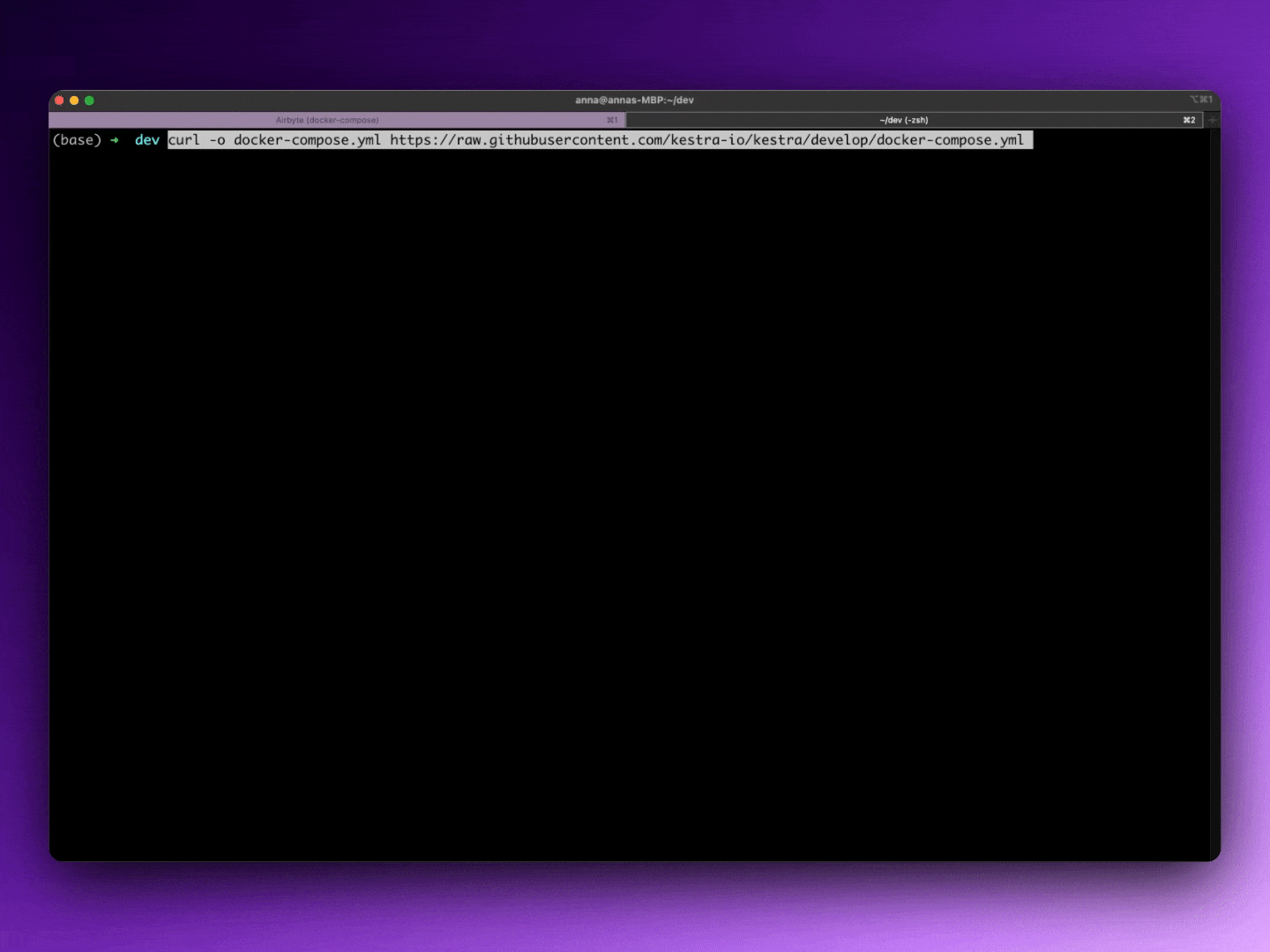The image size is (1270, 952).
Task: Click the teal dev directory label in prompt
Action: point(146,140)
